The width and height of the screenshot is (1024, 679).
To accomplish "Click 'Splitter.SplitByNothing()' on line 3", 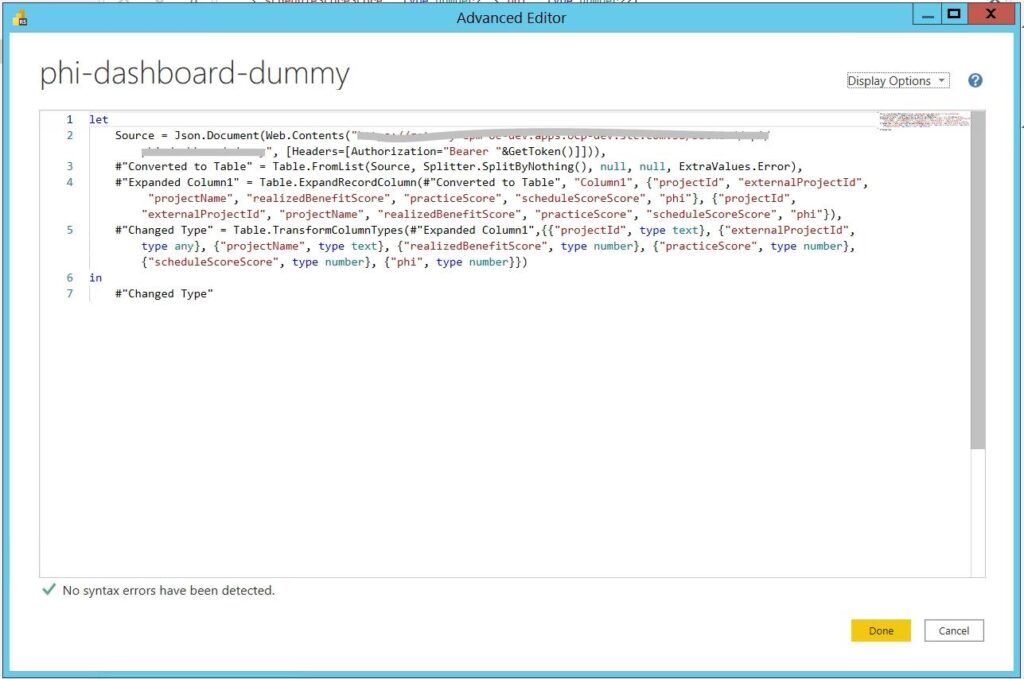I will [505, 166].
